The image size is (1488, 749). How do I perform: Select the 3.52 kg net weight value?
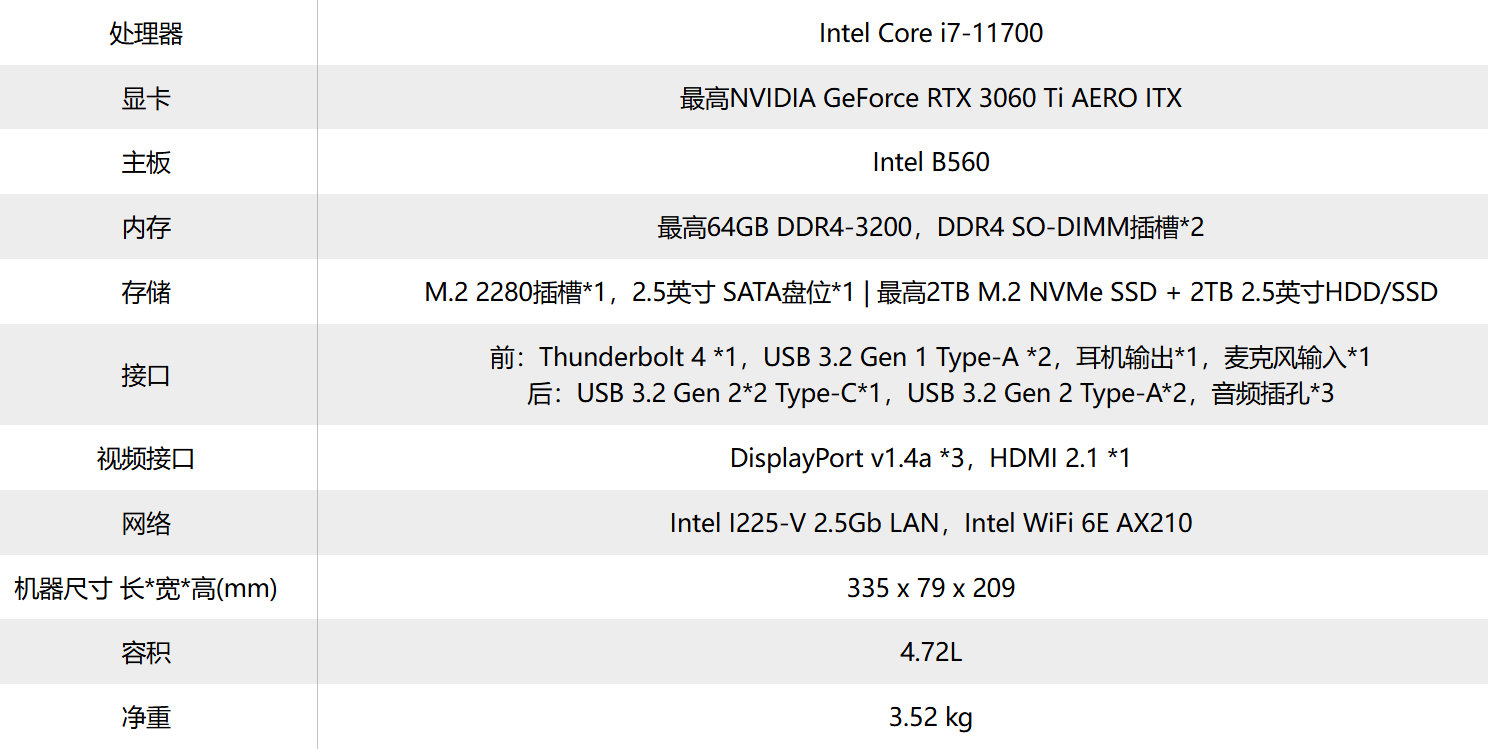pyautogui.click(x=931, y=717)
